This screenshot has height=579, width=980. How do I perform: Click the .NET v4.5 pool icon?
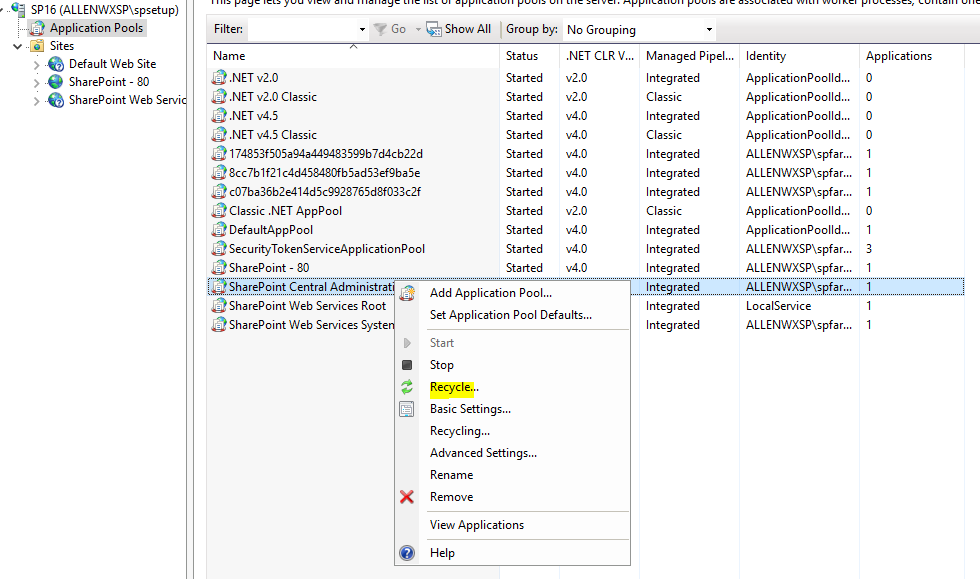[x=219, y=116]
